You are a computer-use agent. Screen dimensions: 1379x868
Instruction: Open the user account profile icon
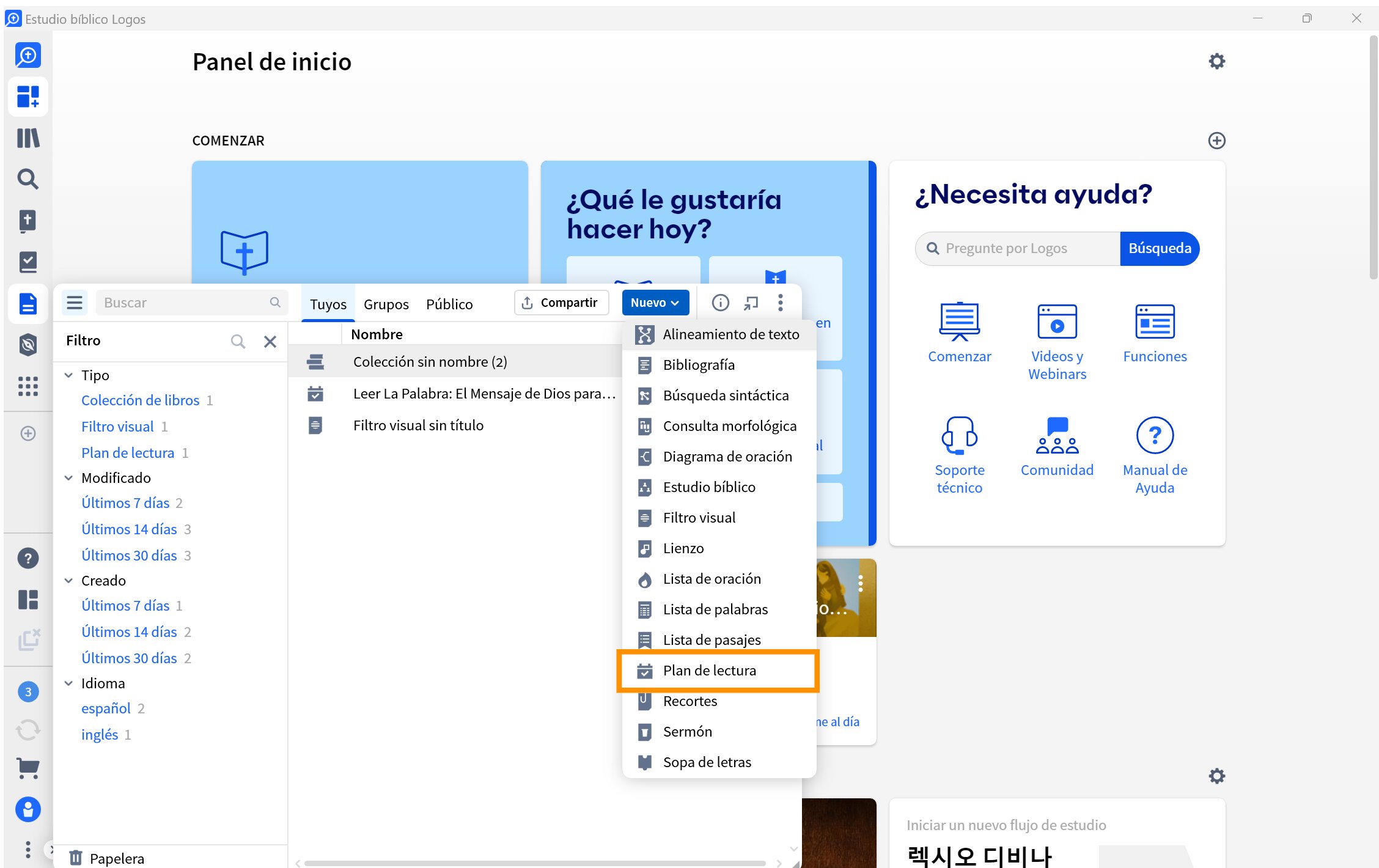[28, 810]
